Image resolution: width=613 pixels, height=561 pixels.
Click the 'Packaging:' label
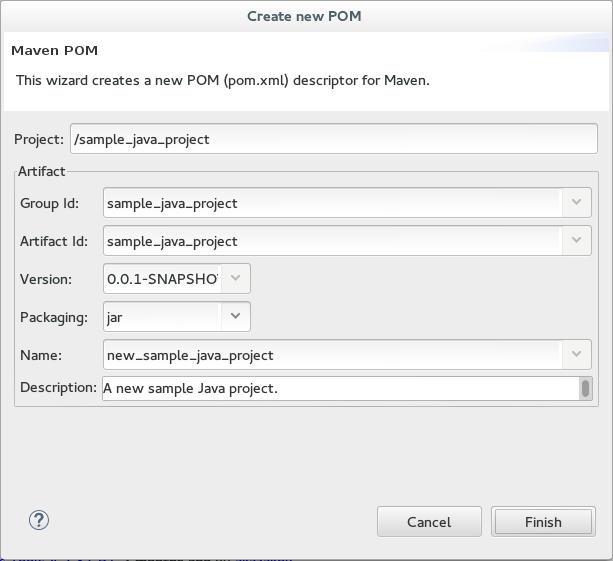coord(54,317)
